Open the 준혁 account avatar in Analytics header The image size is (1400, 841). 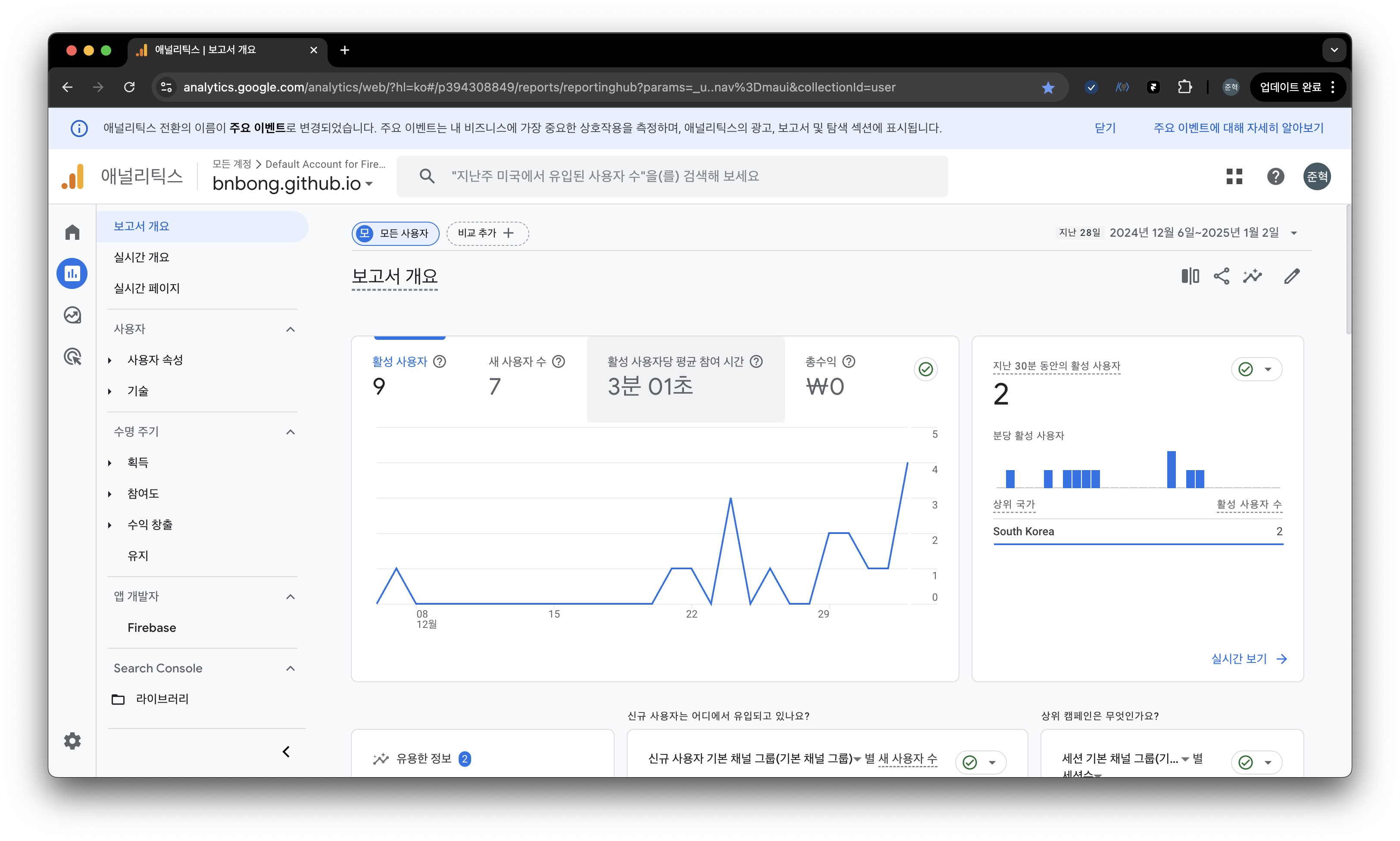(1317, 176)
